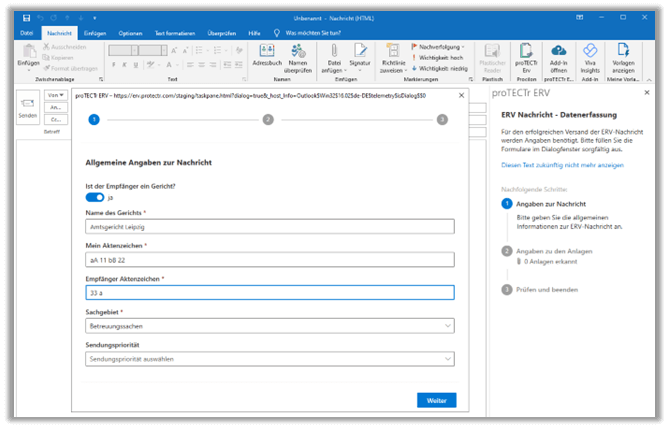
Task: Open Viva Insights from the ribbon
Action: (x=589, y=54)
